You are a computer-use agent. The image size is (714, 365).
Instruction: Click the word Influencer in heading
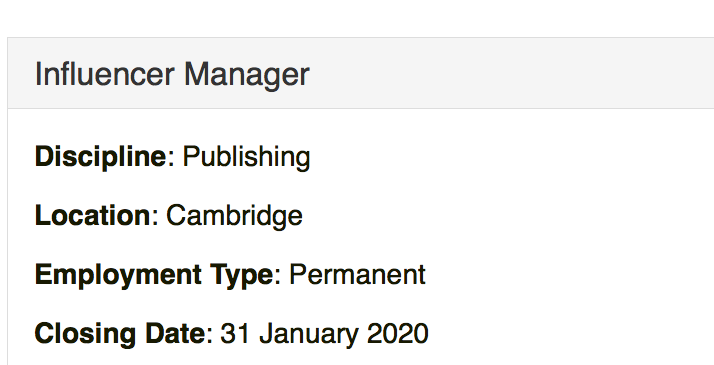coord(104,74)
